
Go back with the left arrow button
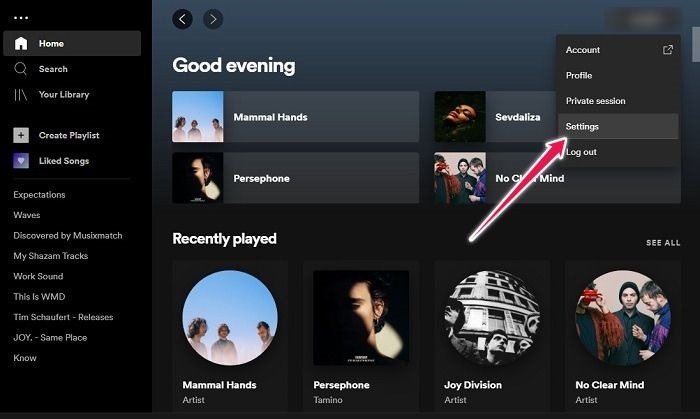(x=182, y=19)
